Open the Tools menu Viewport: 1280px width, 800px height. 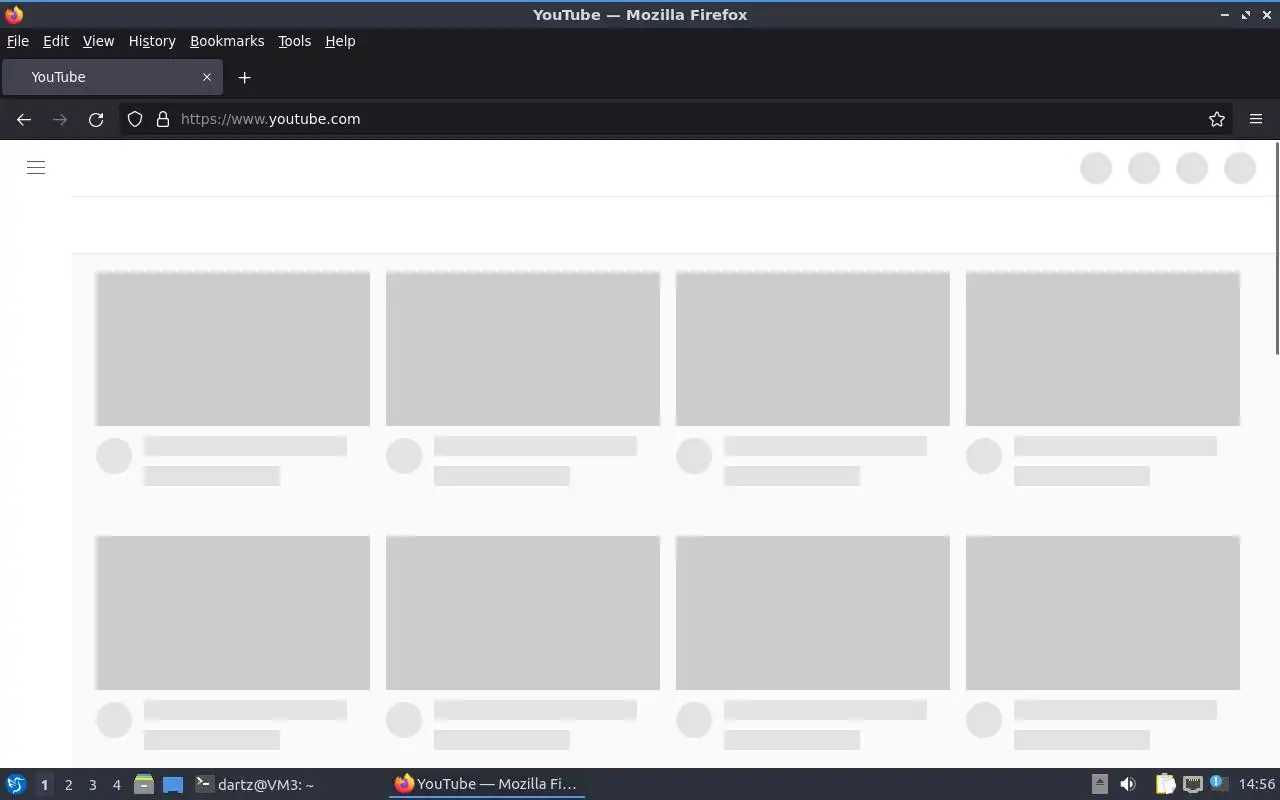pyautogui.click(x=294, y=41)
